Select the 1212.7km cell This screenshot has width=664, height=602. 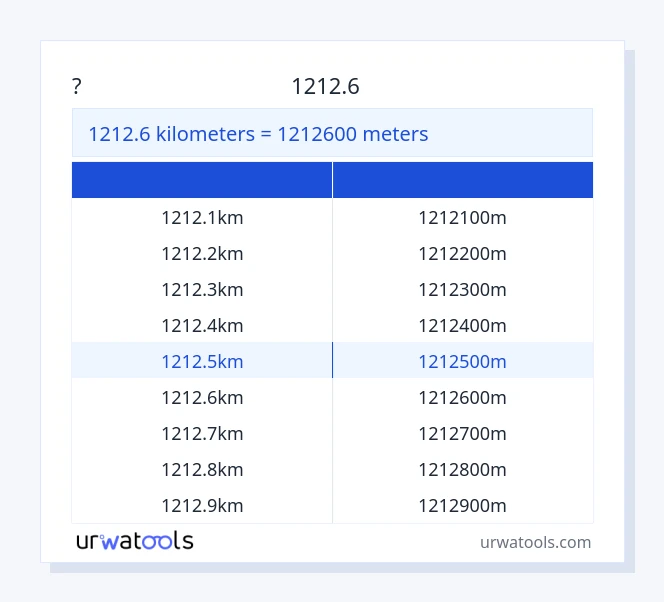coord(202,433)
